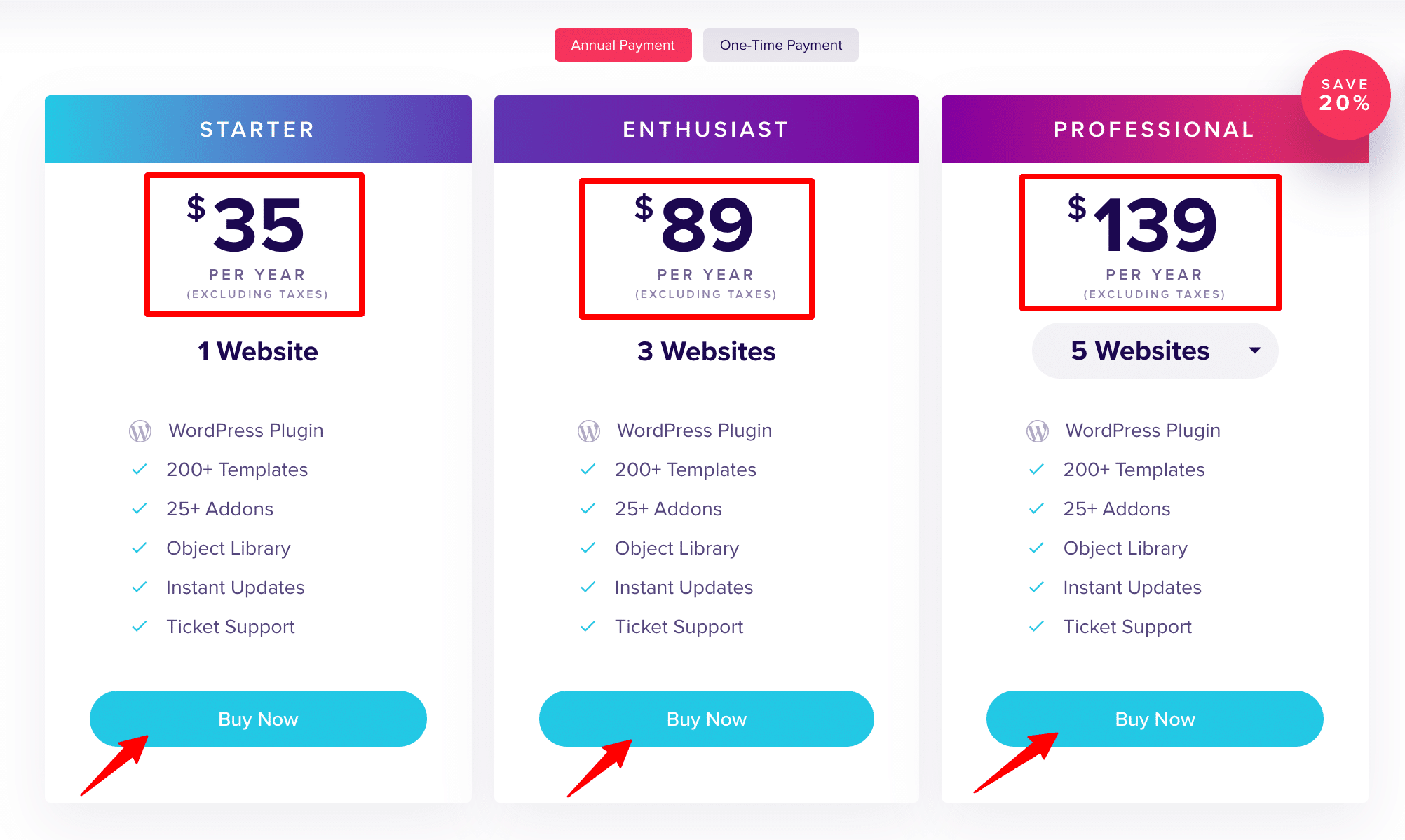The height and width of the screenshot is (840, 1405).
Task: Click checkmark beside Starter Instant Updates
Action: (x=140, y=587)
